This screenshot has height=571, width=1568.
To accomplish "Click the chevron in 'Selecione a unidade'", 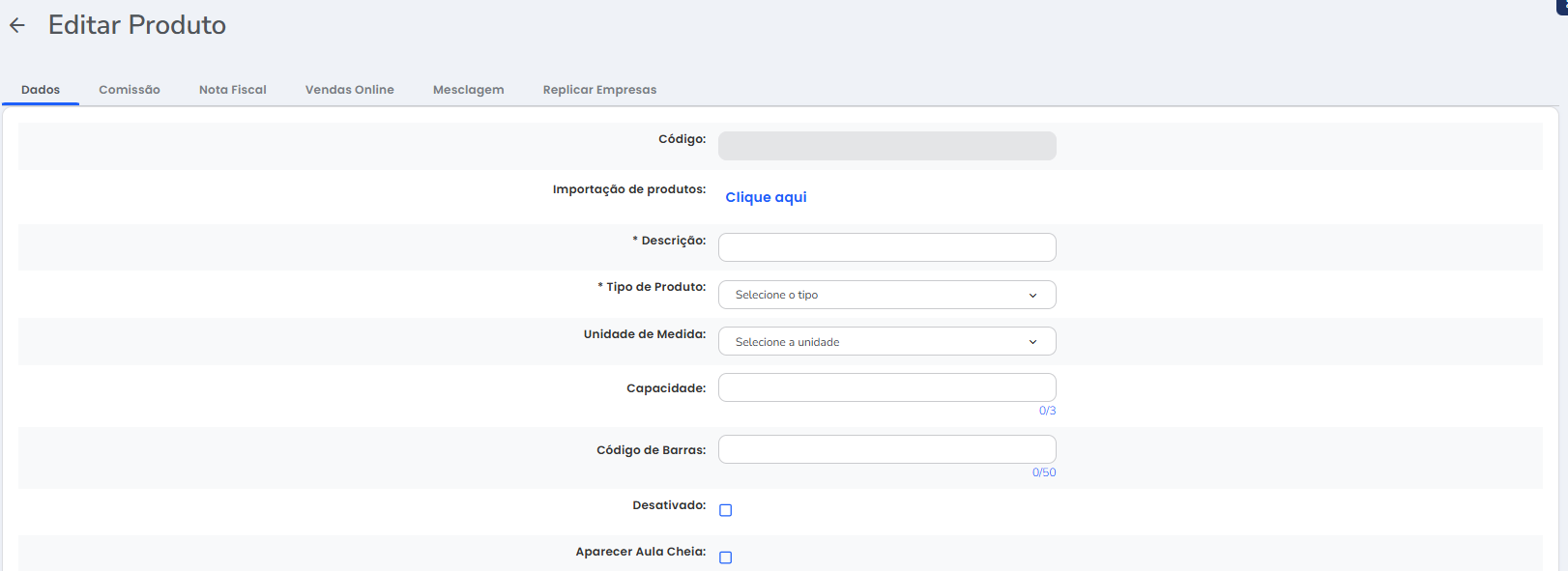I will [x=1032, y=342].
